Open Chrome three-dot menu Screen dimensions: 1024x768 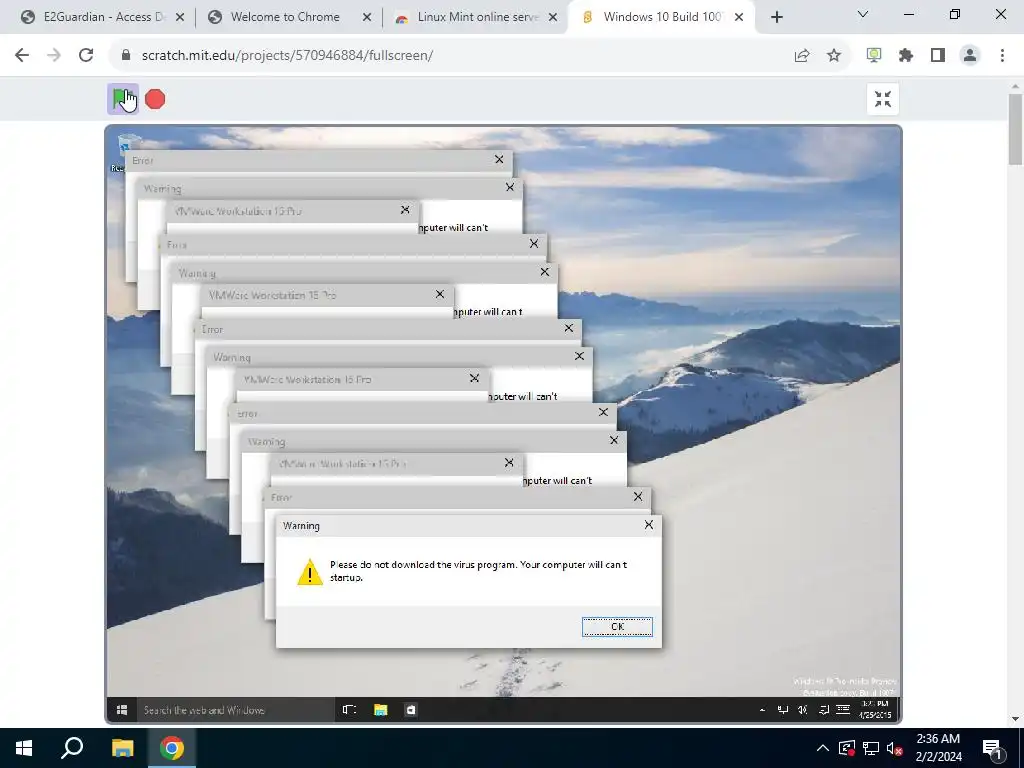pos(1002,56)
